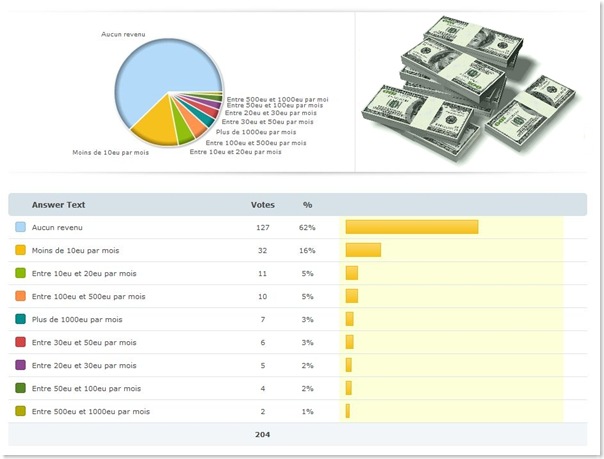Screen dimensions: 604x459
Task: Click the orange Entre 100eu et 500eu swatch
Action: (x=20, y=296)
